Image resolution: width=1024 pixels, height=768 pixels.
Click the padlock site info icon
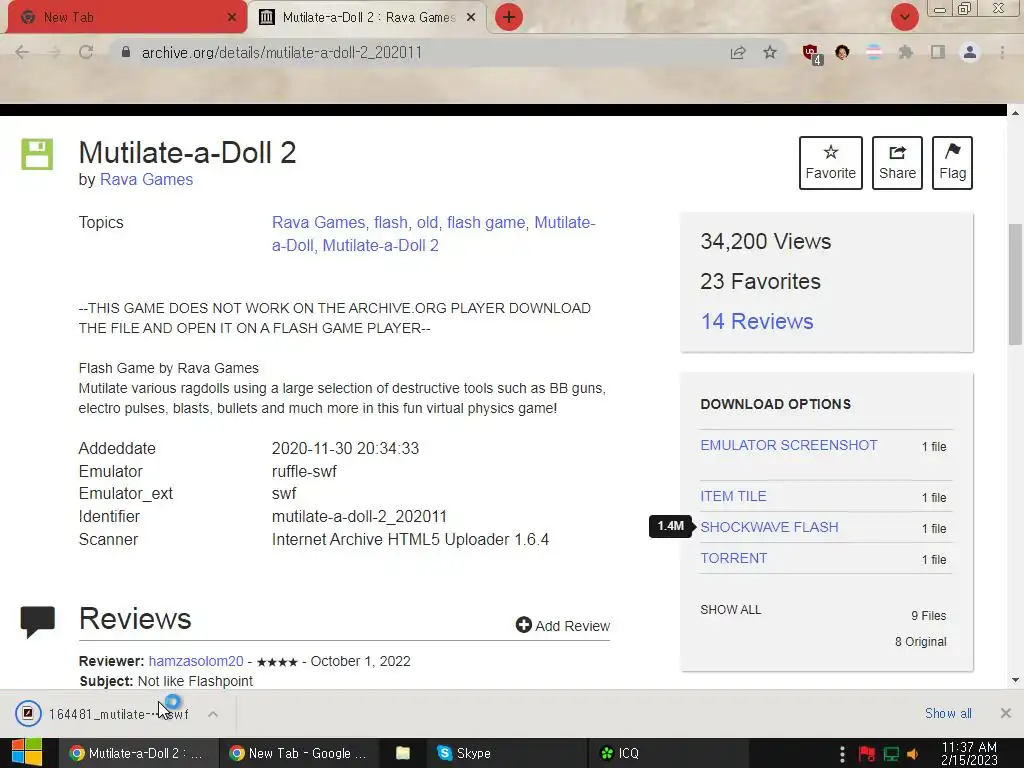point(126,52)
